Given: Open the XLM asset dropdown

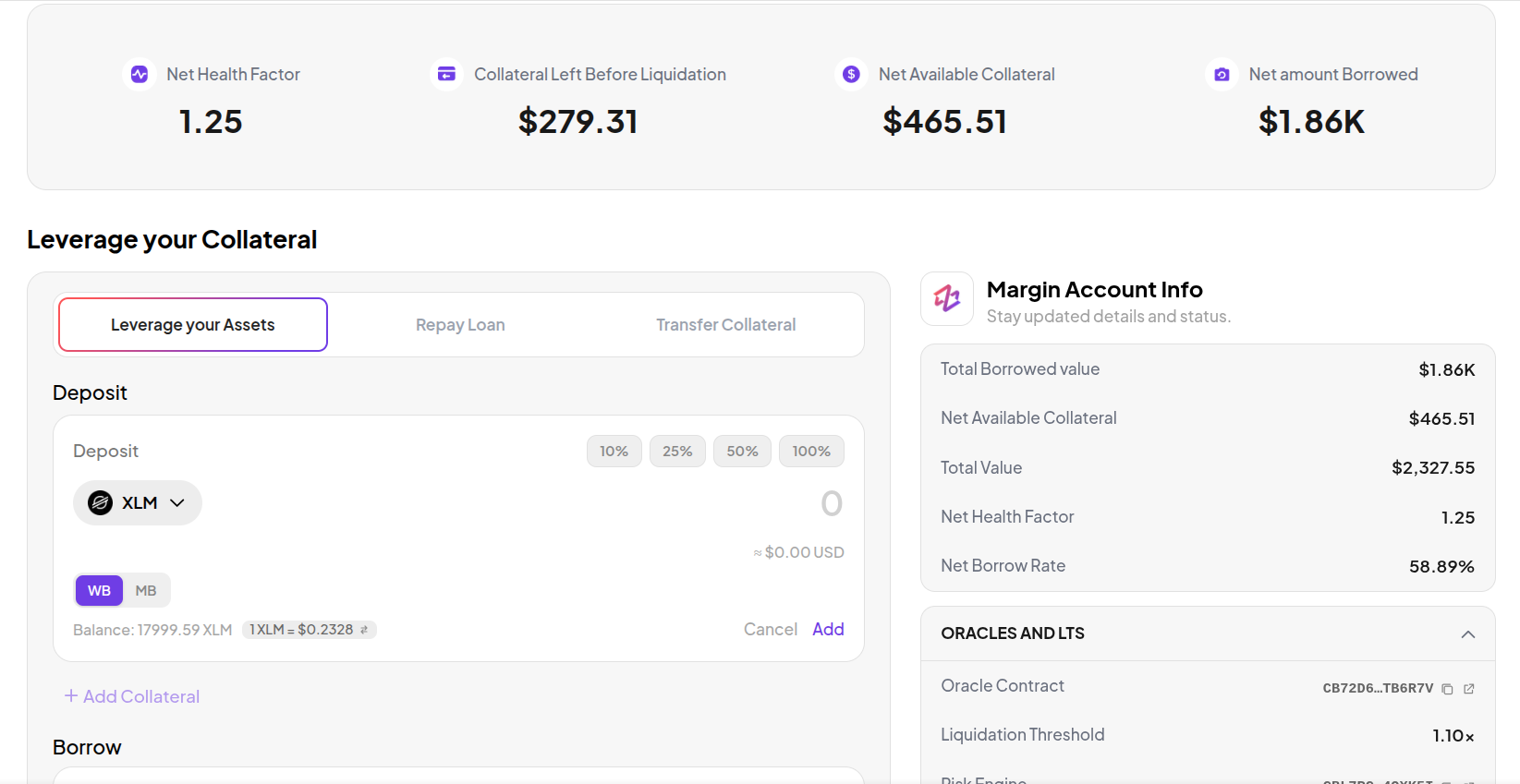Looking at the screenshot, I should click(138, 503).
